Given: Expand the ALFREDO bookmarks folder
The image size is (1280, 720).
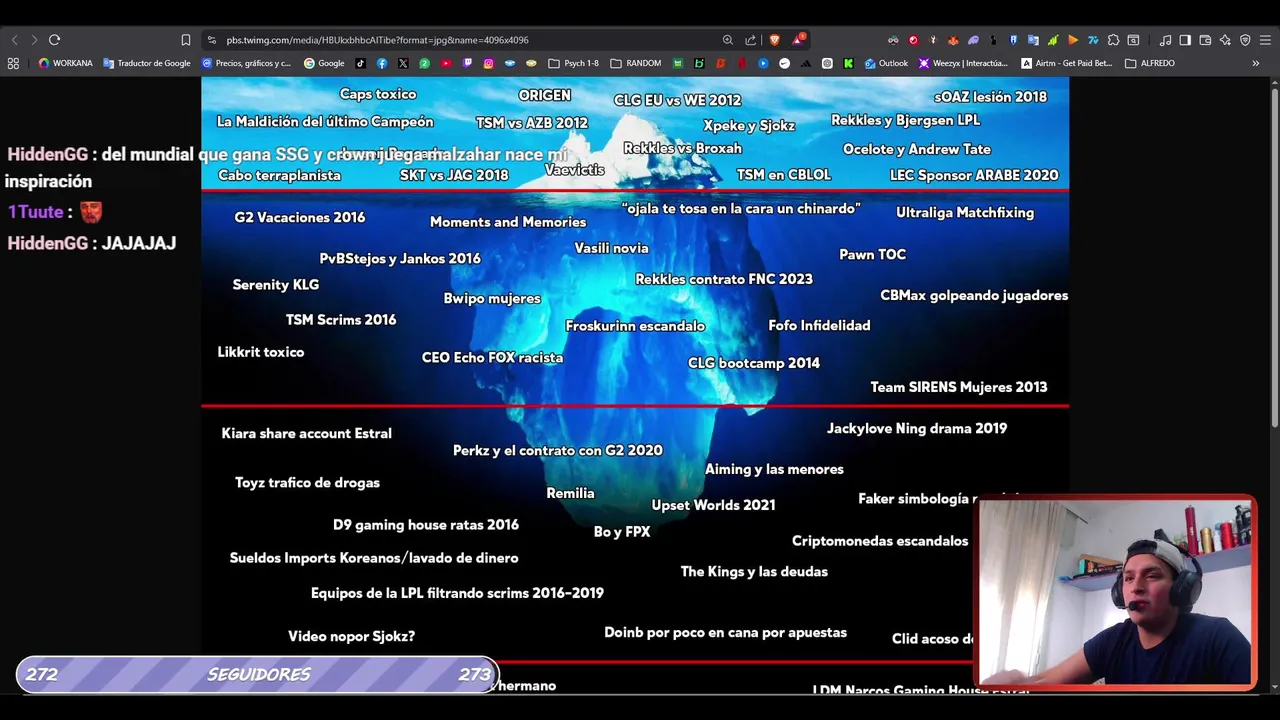Looking at the screenshot, I should coord(1150,63).
